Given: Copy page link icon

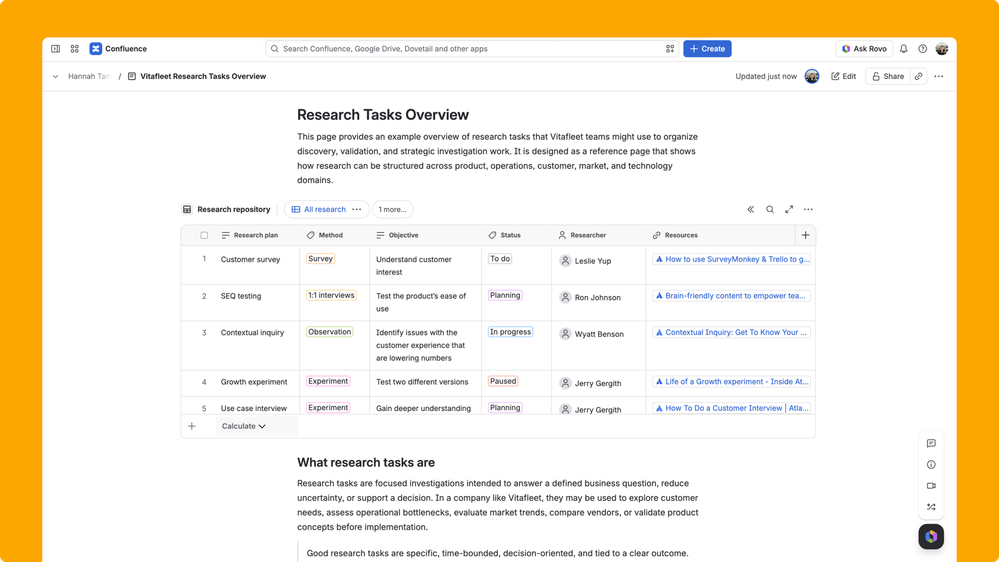Looking at the screenshot, I should (x=919, y=76).
